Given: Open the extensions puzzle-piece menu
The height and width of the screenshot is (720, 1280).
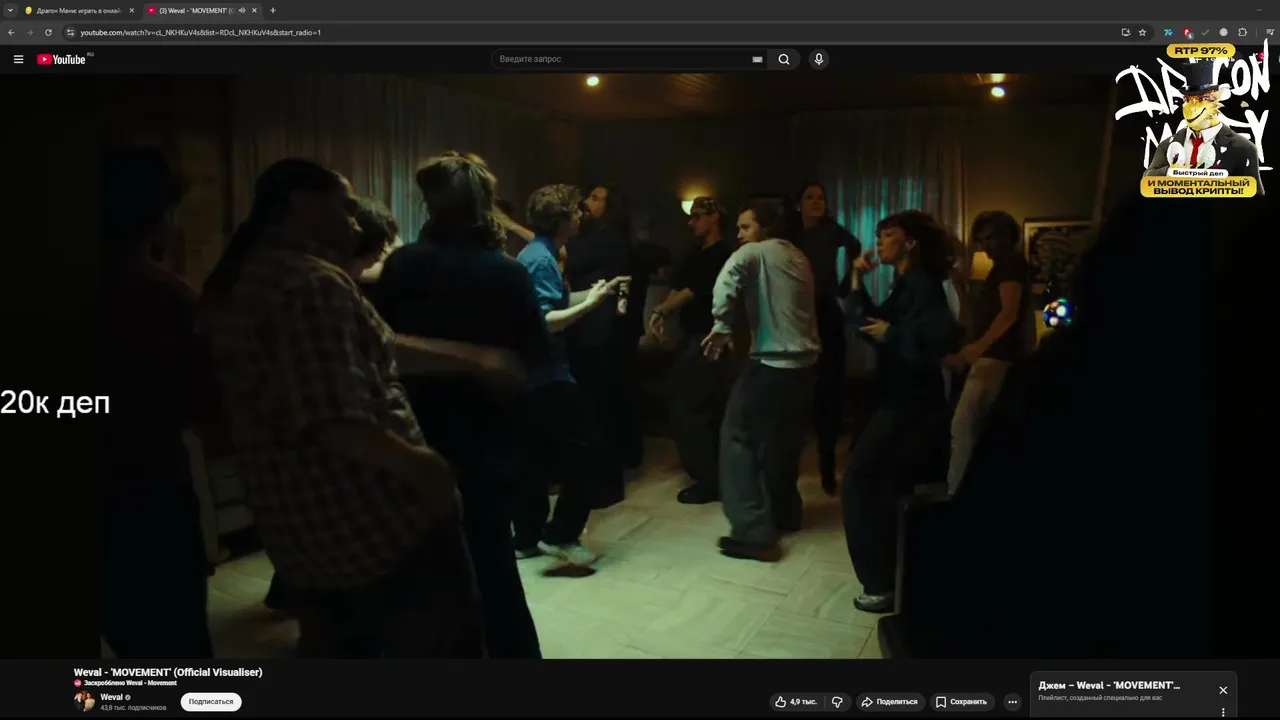Looking at the screenshot, I should click(1243, 32).
